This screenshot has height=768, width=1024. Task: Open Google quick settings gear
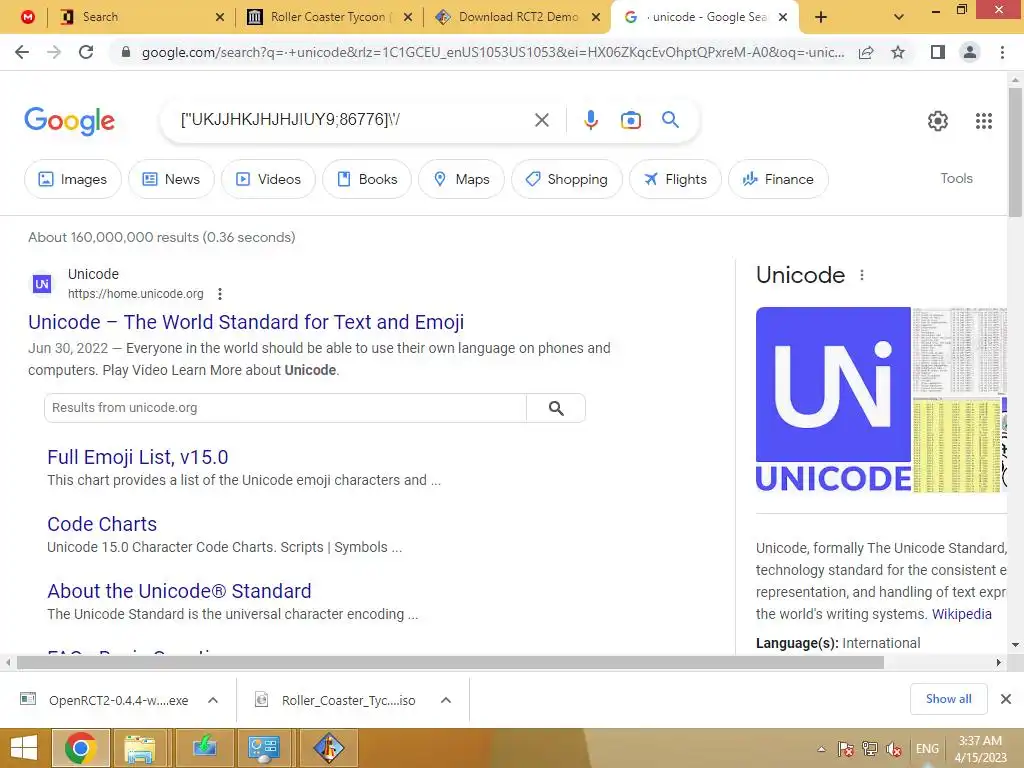[x=938, y=121]
